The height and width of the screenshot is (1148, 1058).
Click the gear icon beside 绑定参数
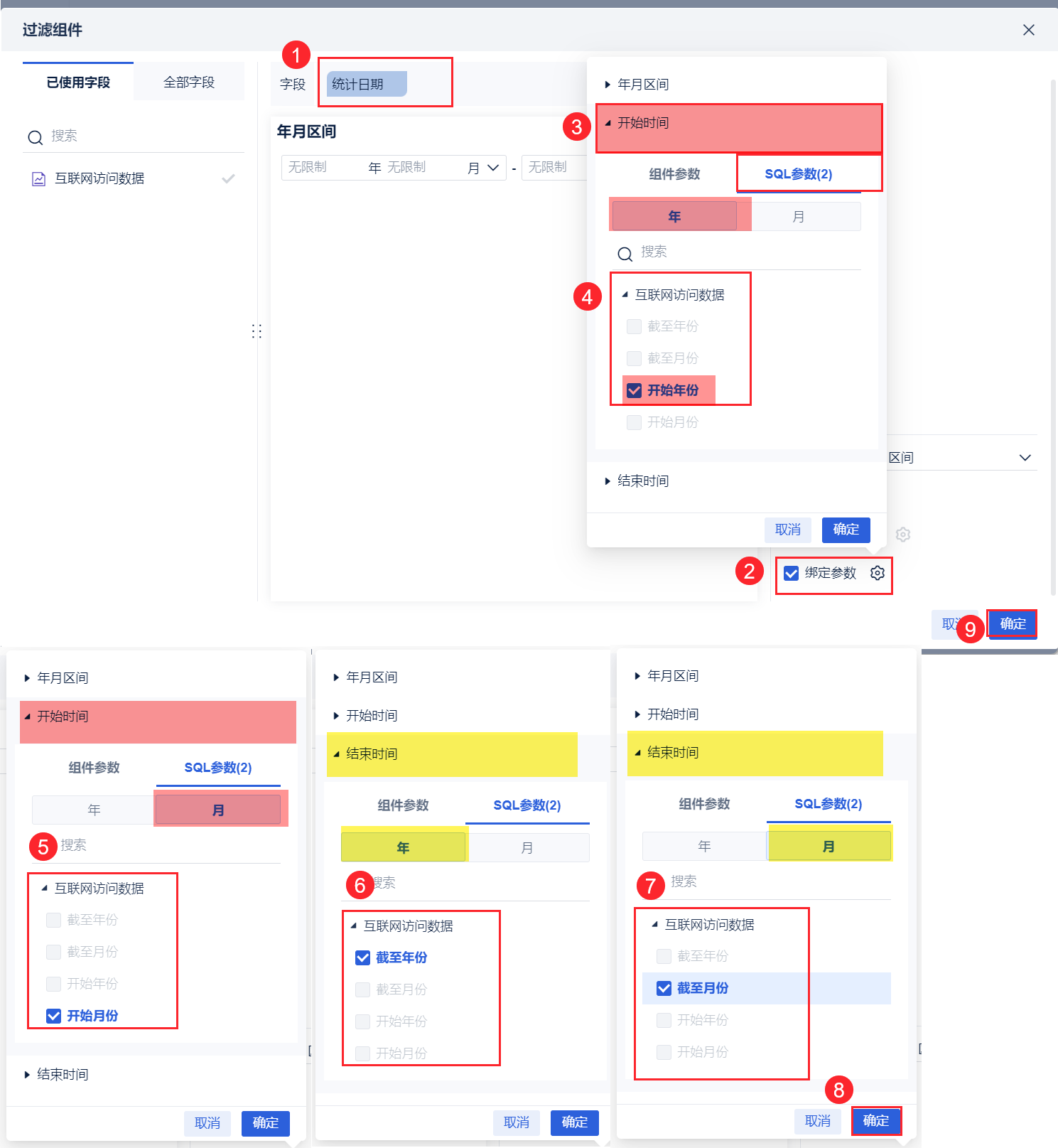(878, 573)
